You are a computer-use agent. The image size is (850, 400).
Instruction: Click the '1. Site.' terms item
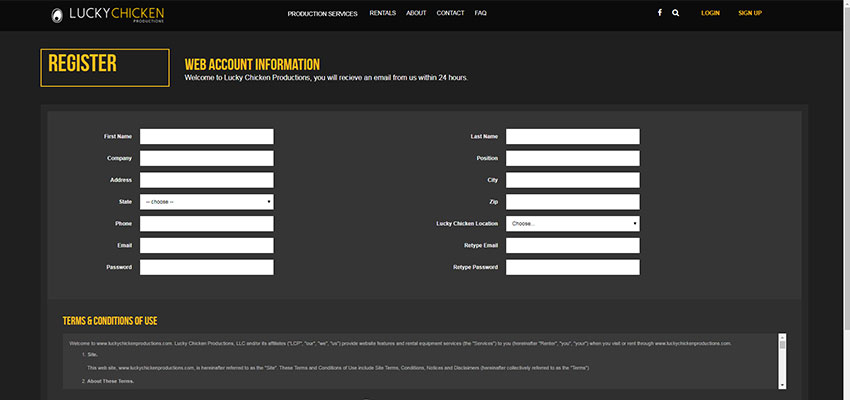tap(89, 354)
